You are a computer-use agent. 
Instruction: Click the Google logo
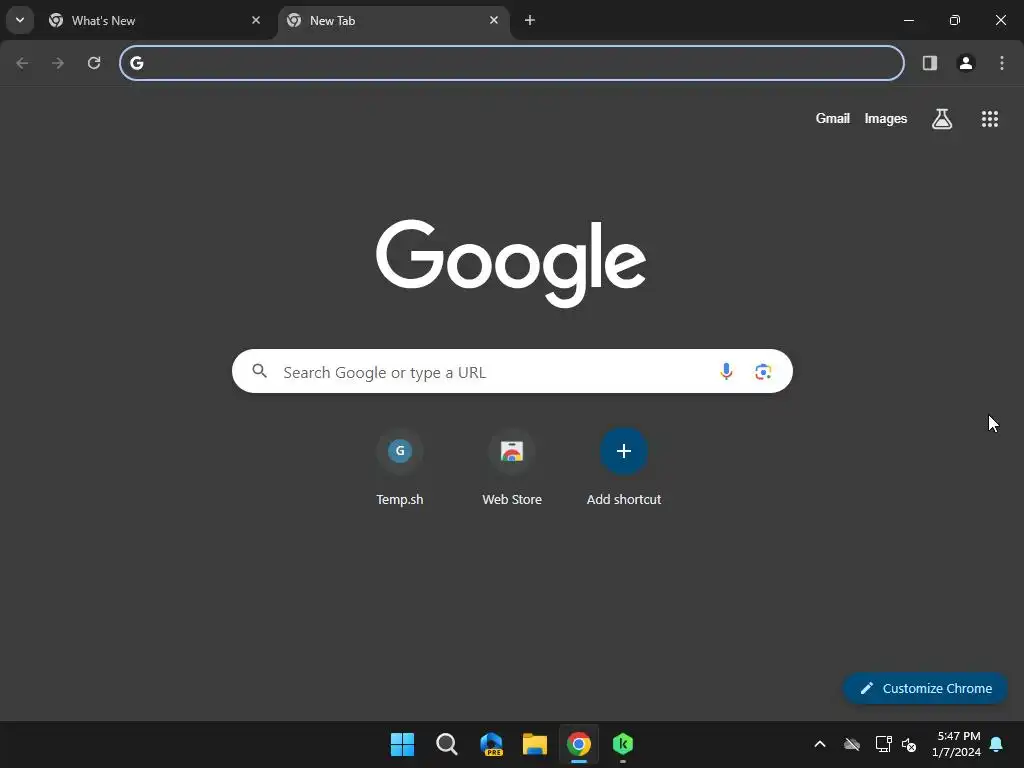511,263
